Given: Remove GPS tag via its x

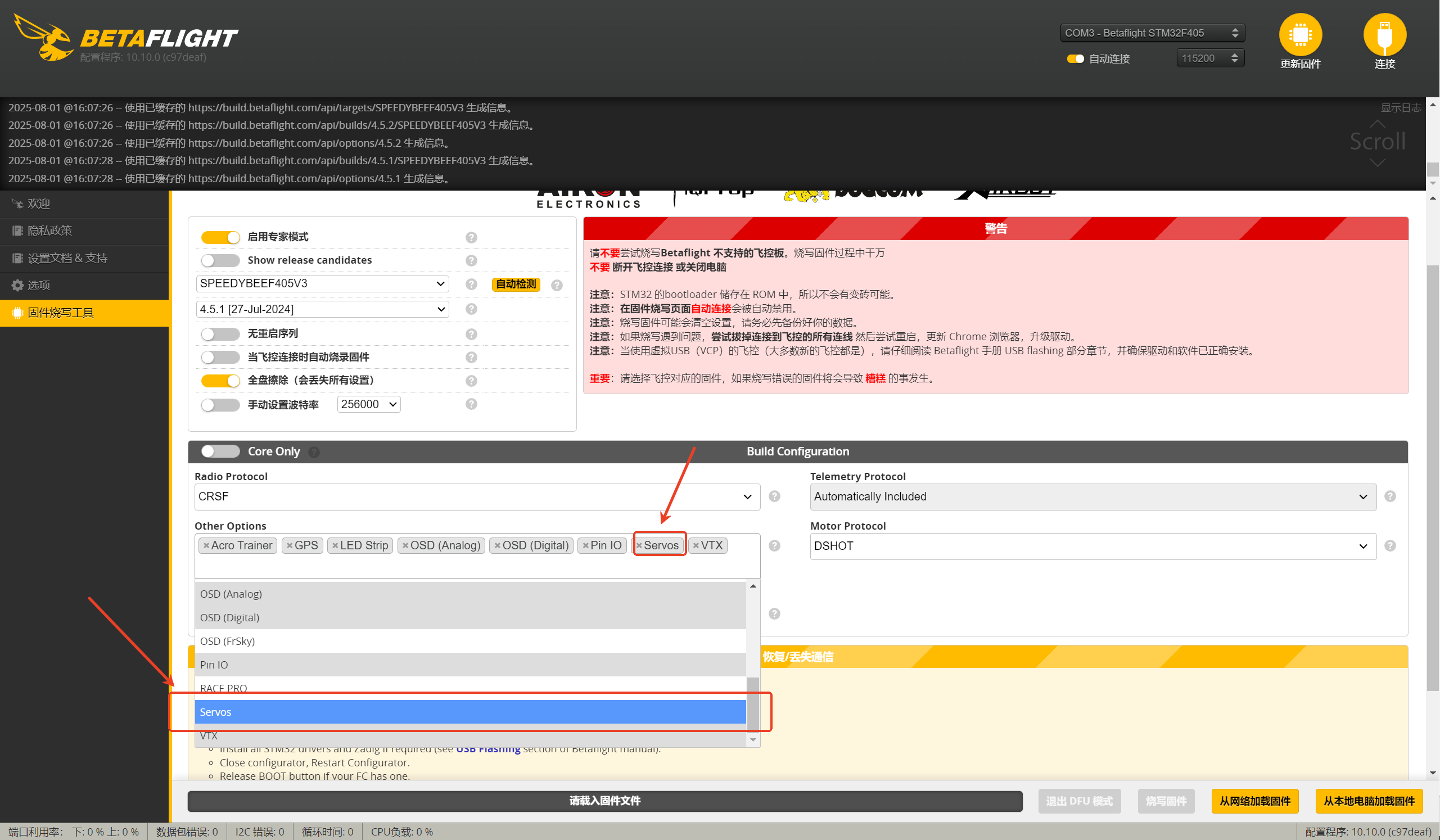Looking at the screenshot, I should (290, 546).
